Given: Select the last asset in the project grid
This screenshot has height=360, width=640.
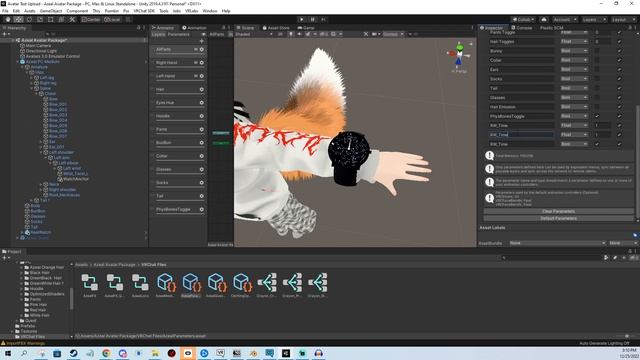Looking at the screenshot, I should tap(318, 282).
